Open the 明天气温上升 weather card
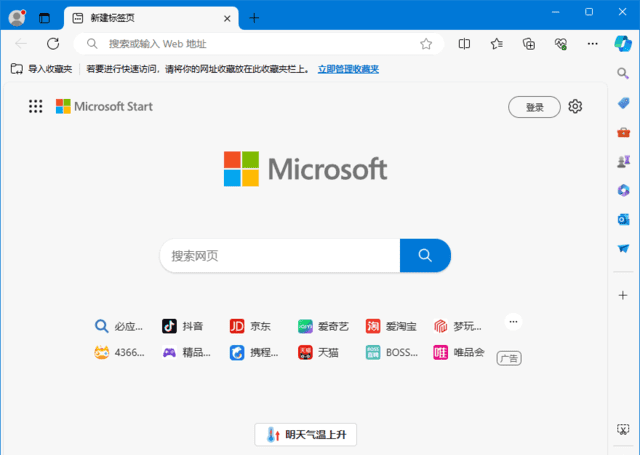The image size is (640, 455). pyautogui.click(x=306, y=435)
